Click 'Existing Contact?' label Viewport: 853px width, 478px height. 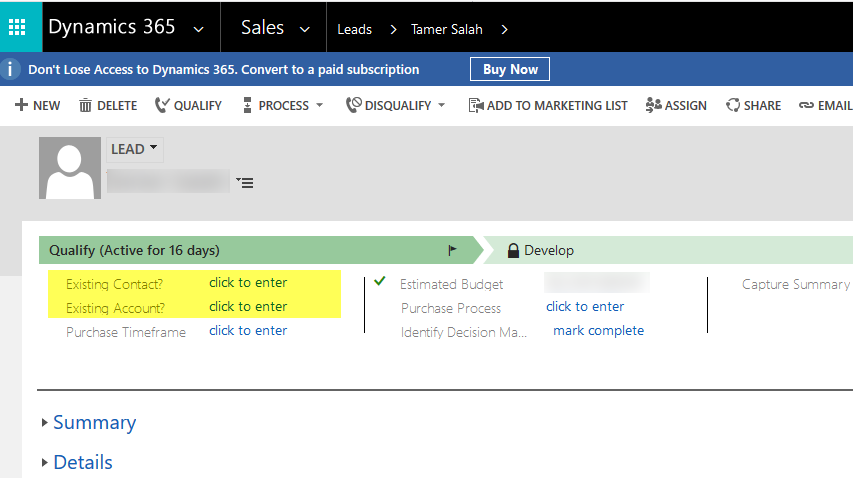pyautogui.click(x=114, y=284)
